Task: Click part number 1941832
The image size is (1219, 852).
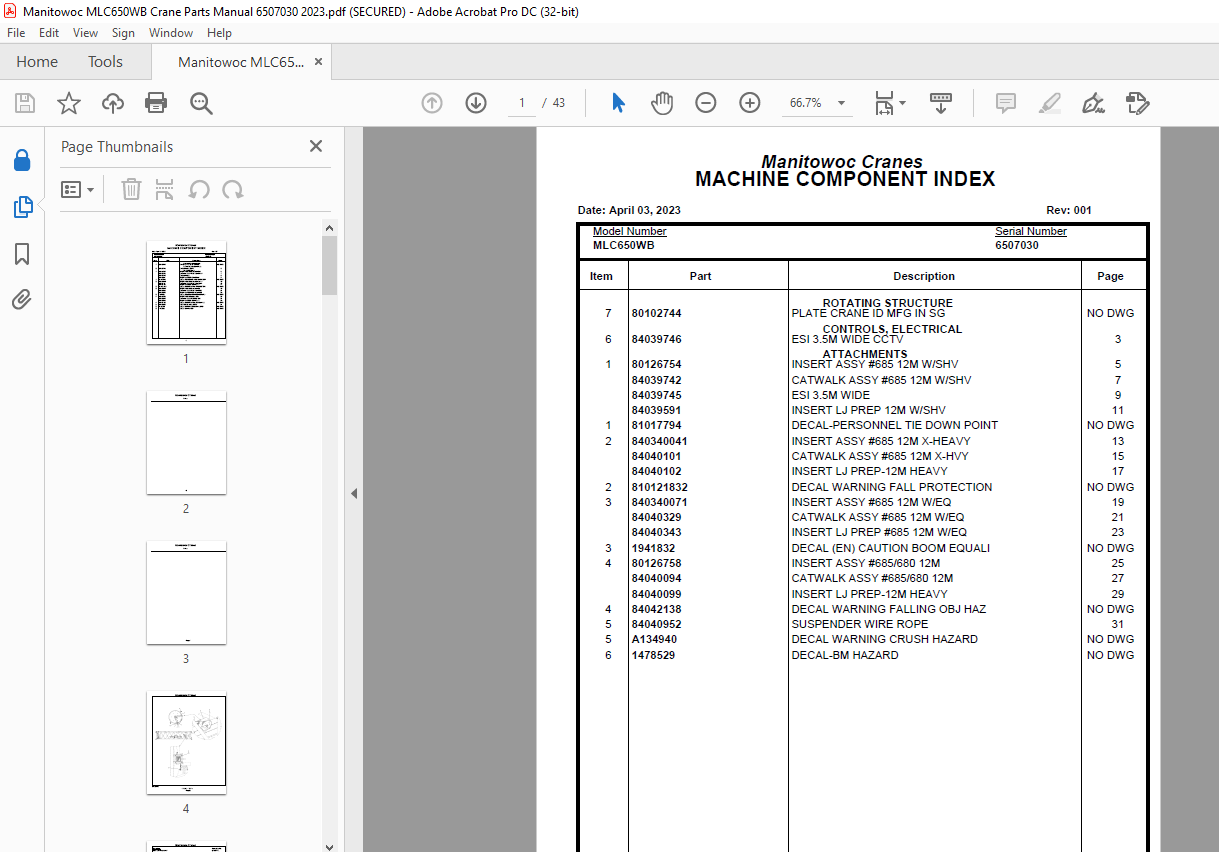Action: tap(653, 548)
